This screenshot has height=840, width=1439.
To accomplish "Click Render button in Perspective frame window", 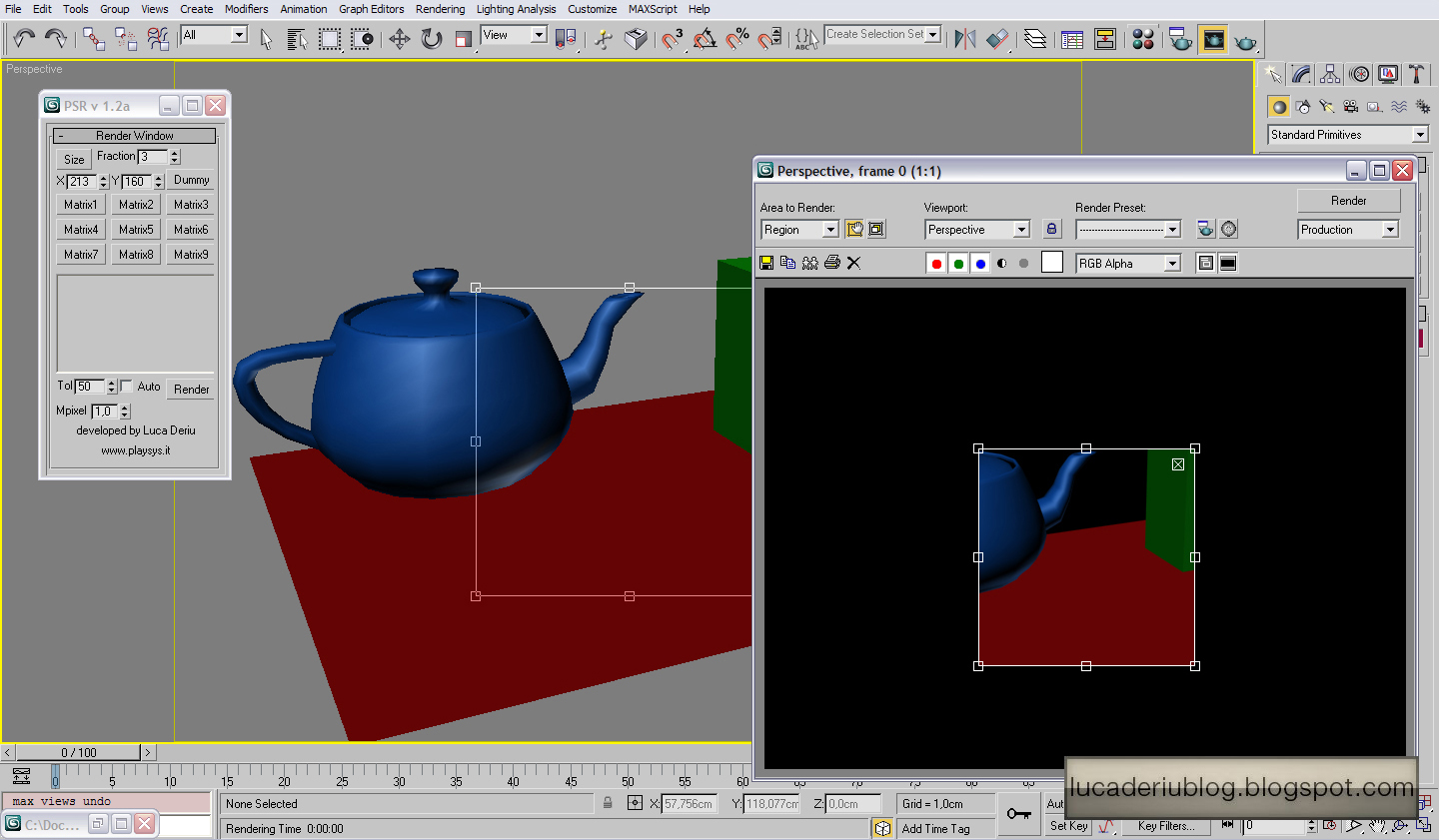I will tap(1348, 200).
